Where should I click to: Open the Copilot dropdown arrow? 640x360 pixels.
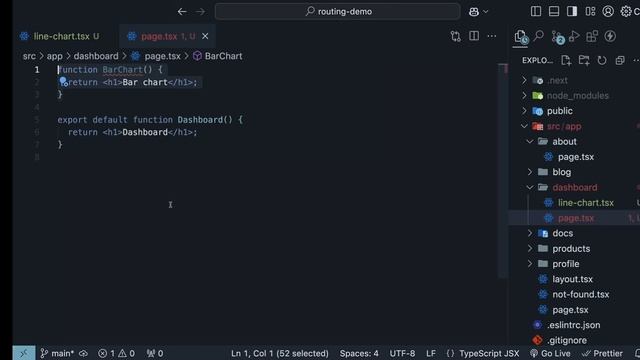(x=485, y=12)
